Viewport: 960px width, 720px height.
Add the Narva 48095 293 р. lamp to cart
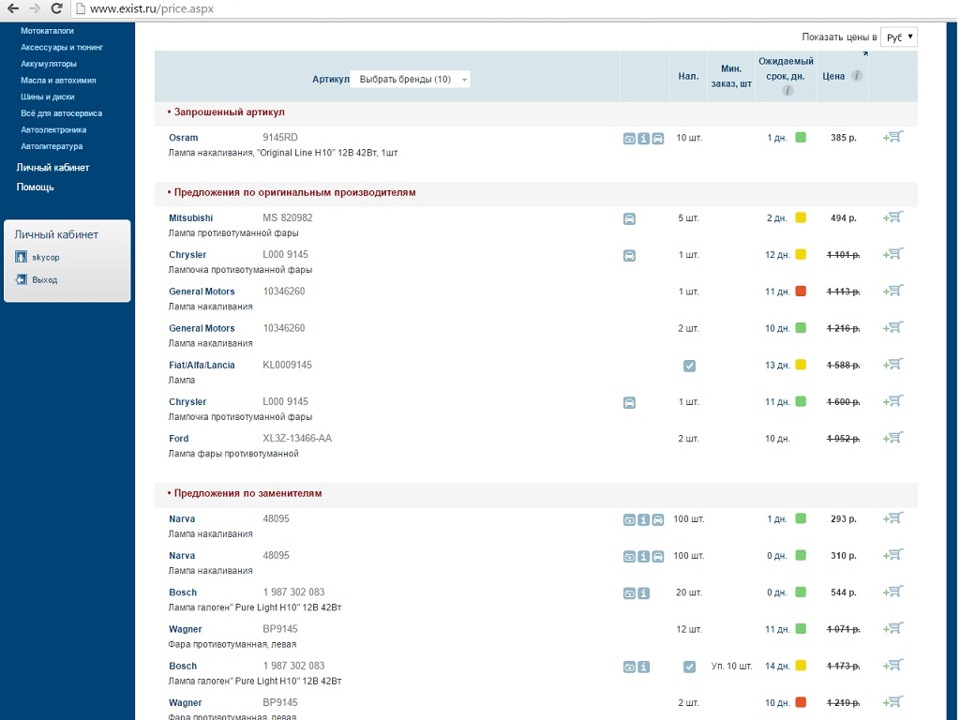[893, 519]
